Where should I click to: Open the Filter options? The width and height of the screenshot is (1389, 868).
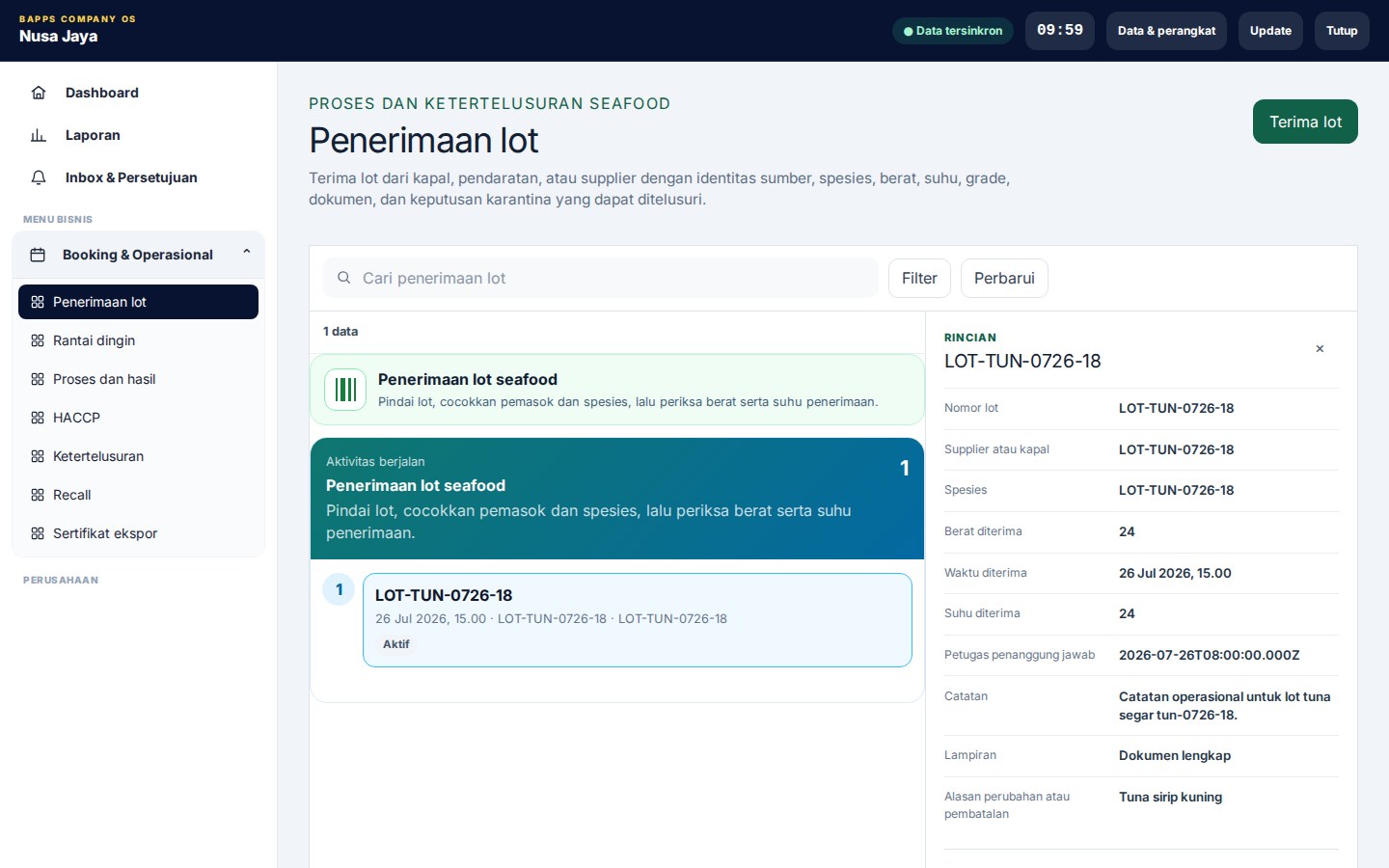pos(919,279)
